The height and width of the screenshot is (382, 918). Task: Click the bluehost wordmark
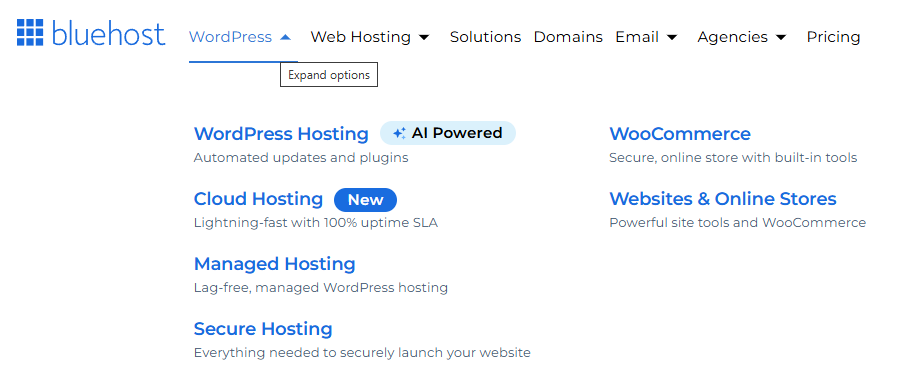108,33
